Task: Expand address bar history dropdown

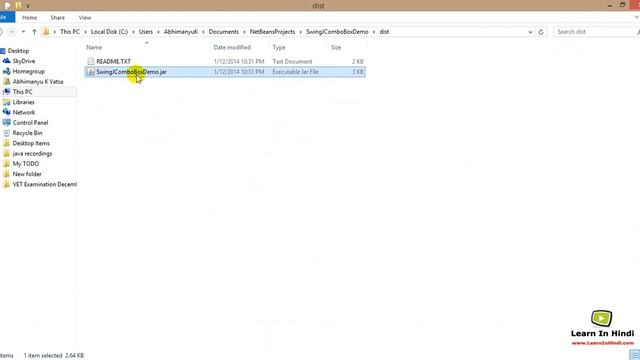Action: (530, 32)
